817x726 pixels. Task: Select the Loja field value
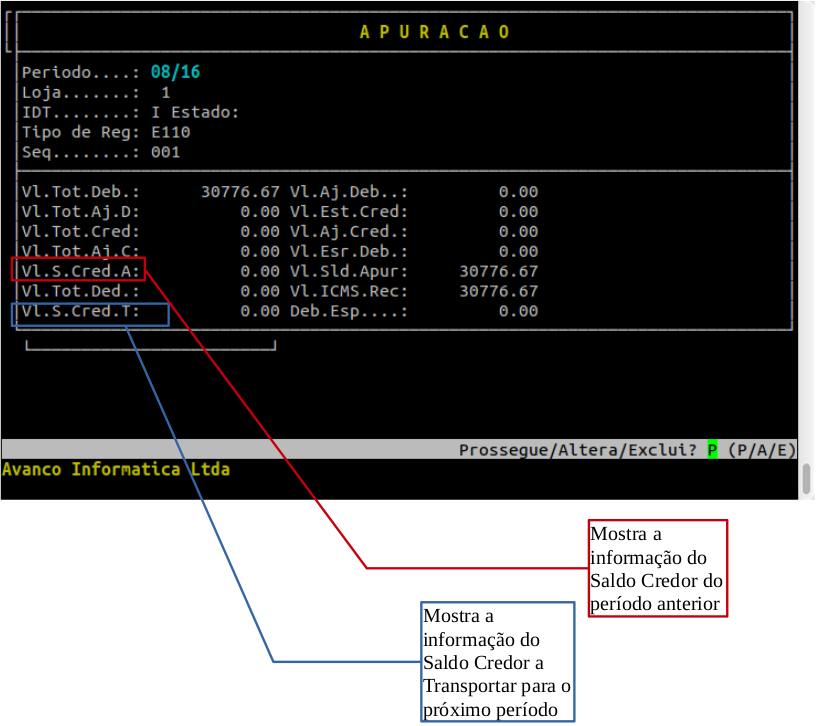(166, 93)
